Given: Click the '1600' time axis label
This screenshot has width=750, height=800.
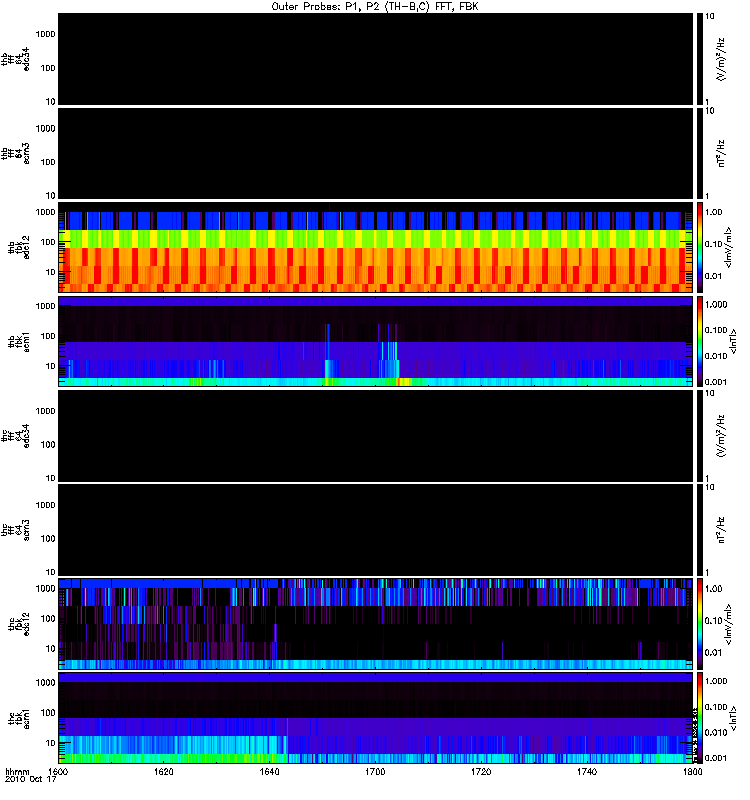Looking at the screenshot, I should (58, 771).
